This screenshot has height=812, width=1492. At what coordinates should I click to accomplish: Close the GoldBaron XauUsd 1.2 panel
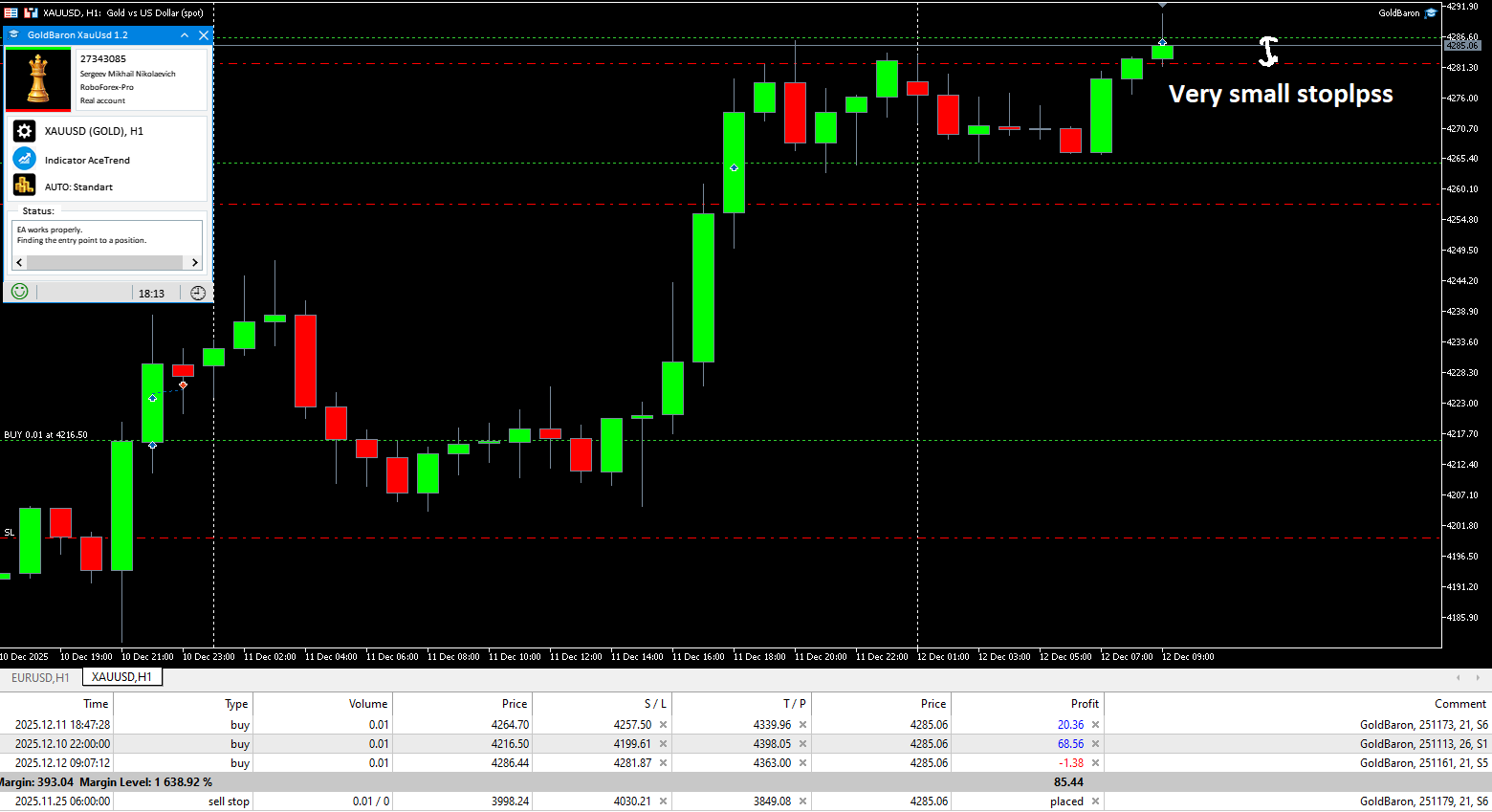(203, 34)
